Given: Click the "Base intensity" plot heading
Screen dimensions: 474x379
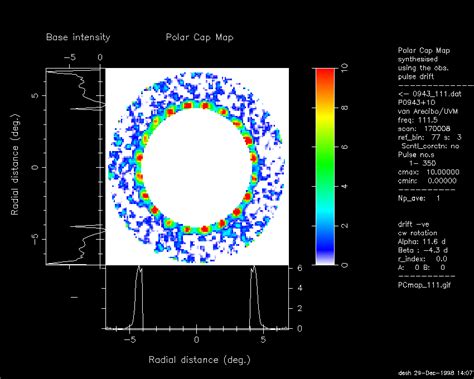Looking at the screenshot, I should [78, 37].
